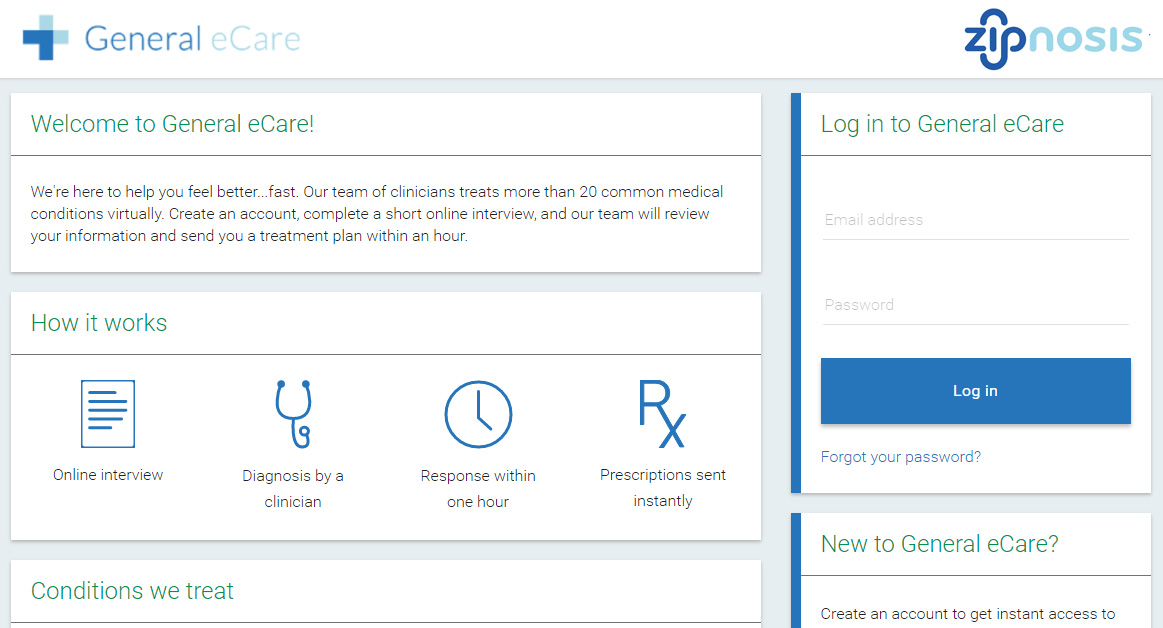
Task: Open the Forgot your password link
Action: pyautogui.click(x=900, y=457)
